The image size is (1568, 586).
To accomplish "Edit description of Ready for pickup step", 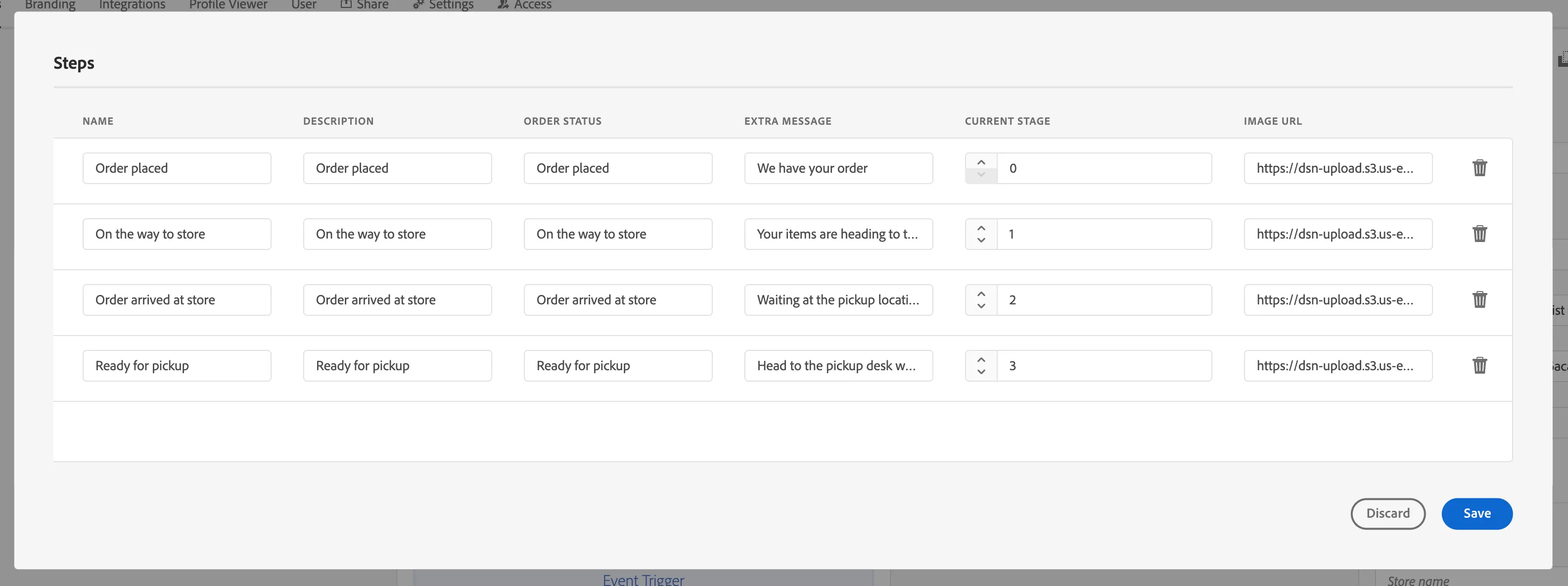I will (398, 365).
